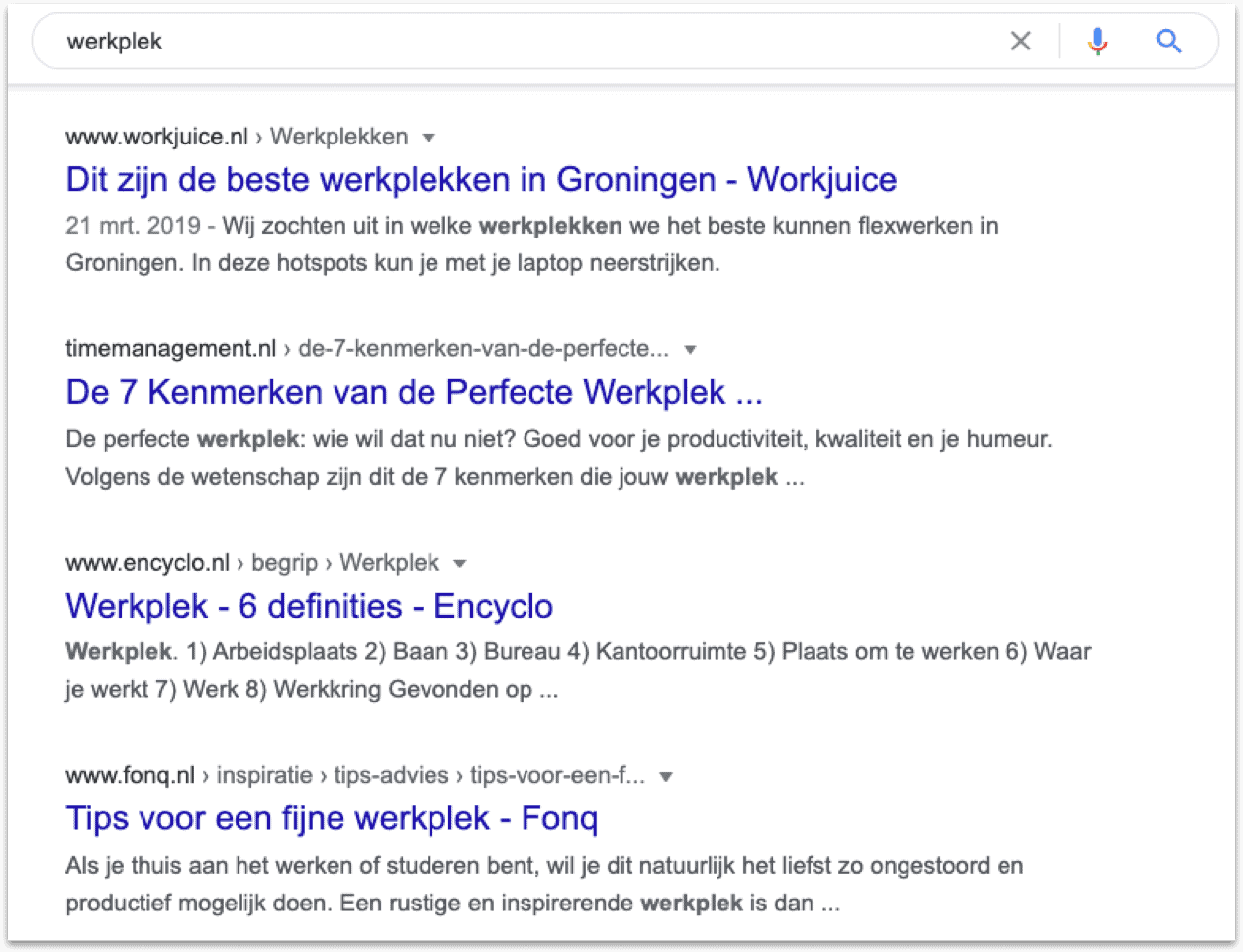1243x952 pixels.
Task: Click the www.encyclo.nl URL breadcrumb
Action: [252, 563]
